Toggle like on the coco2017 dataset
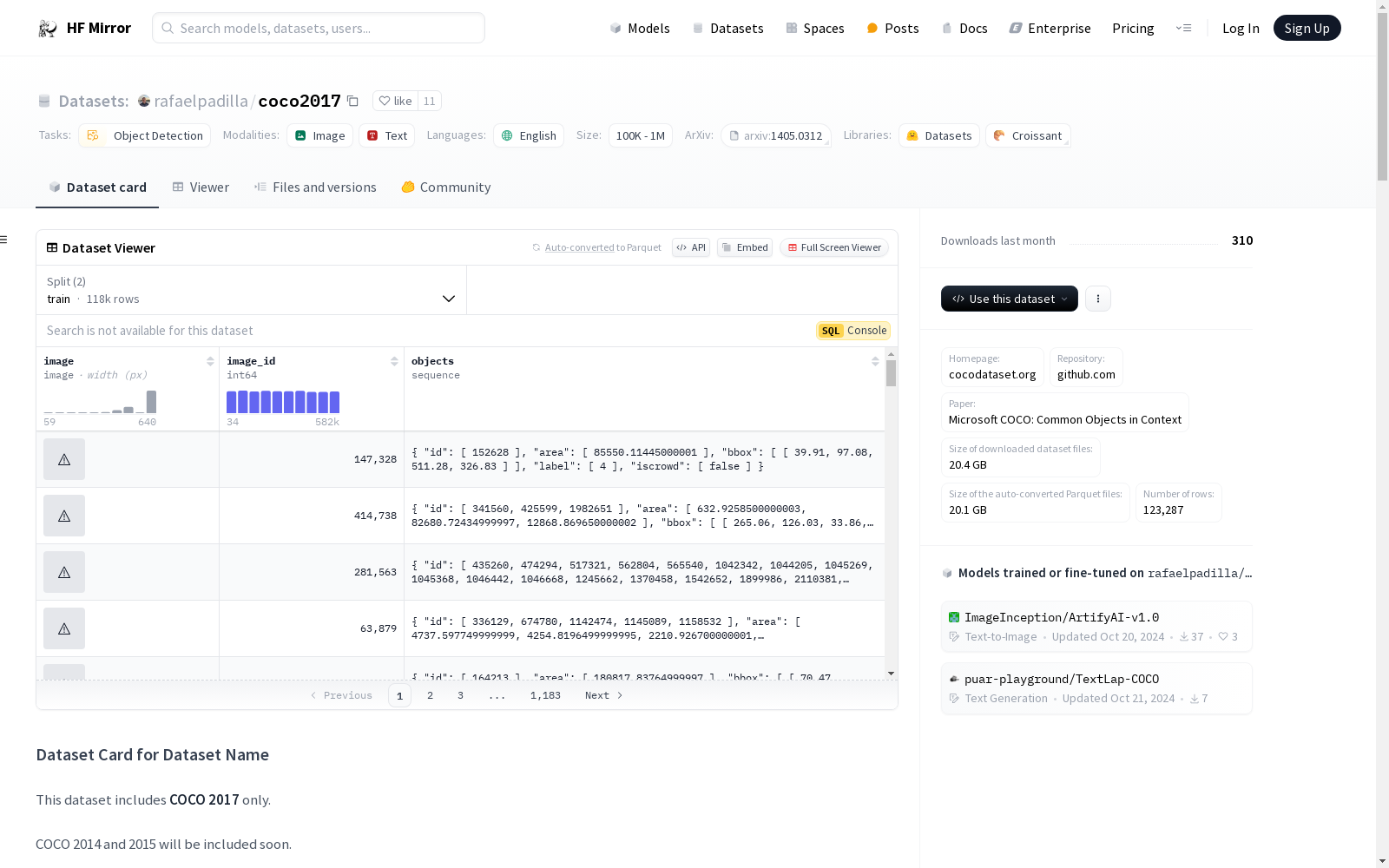1389x868 pixels. click(x=395, y=101)
